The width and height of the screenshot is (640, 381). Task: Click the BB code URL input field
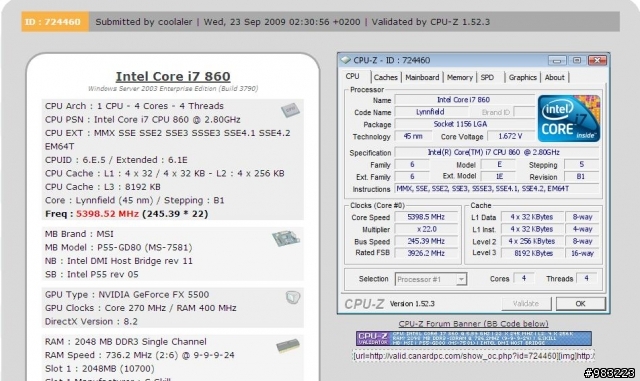(473, 356)
